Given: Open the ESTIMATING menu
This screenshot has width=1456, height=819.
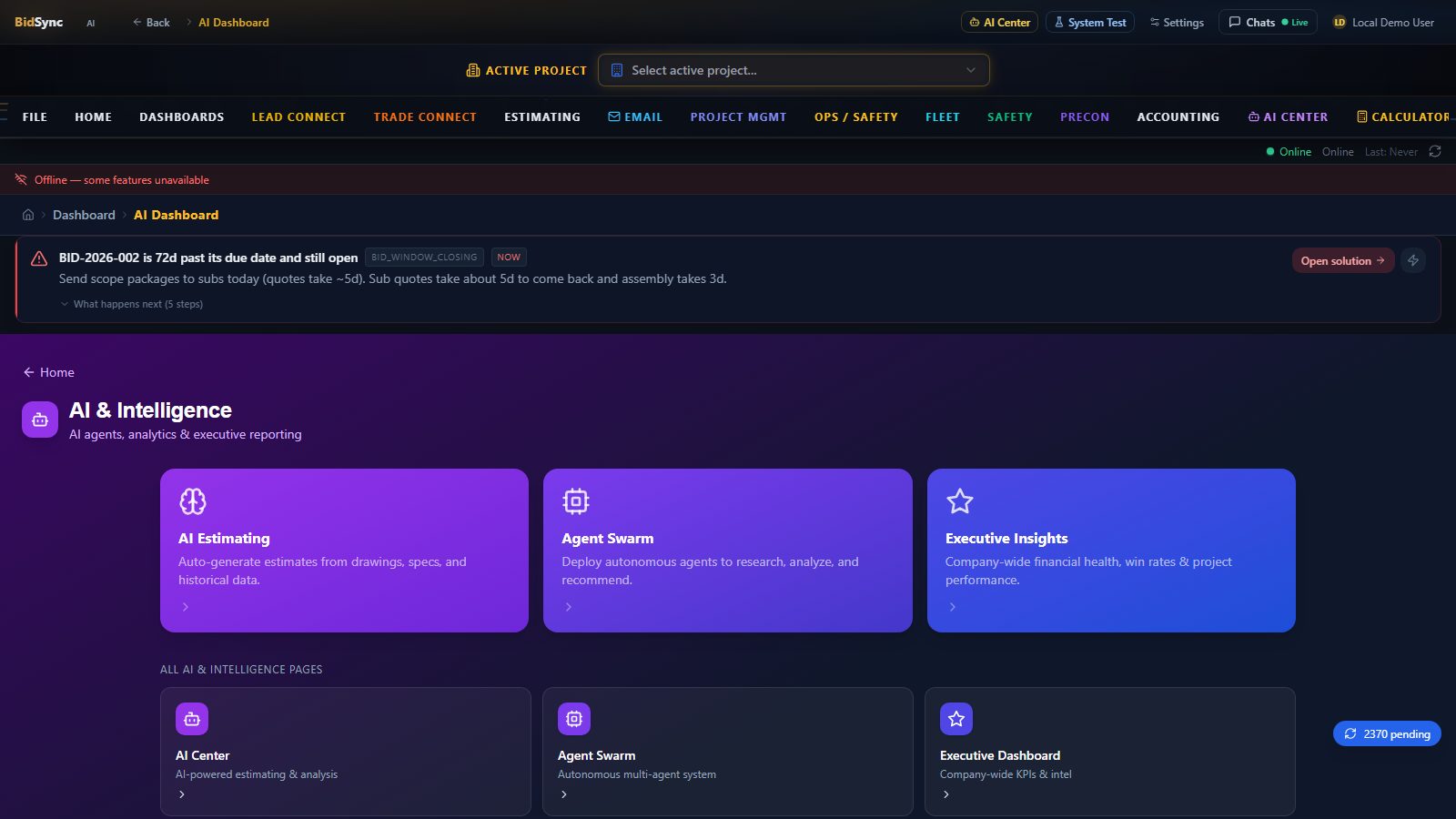Looking at the screenshot, I should (x=542, y=117).
